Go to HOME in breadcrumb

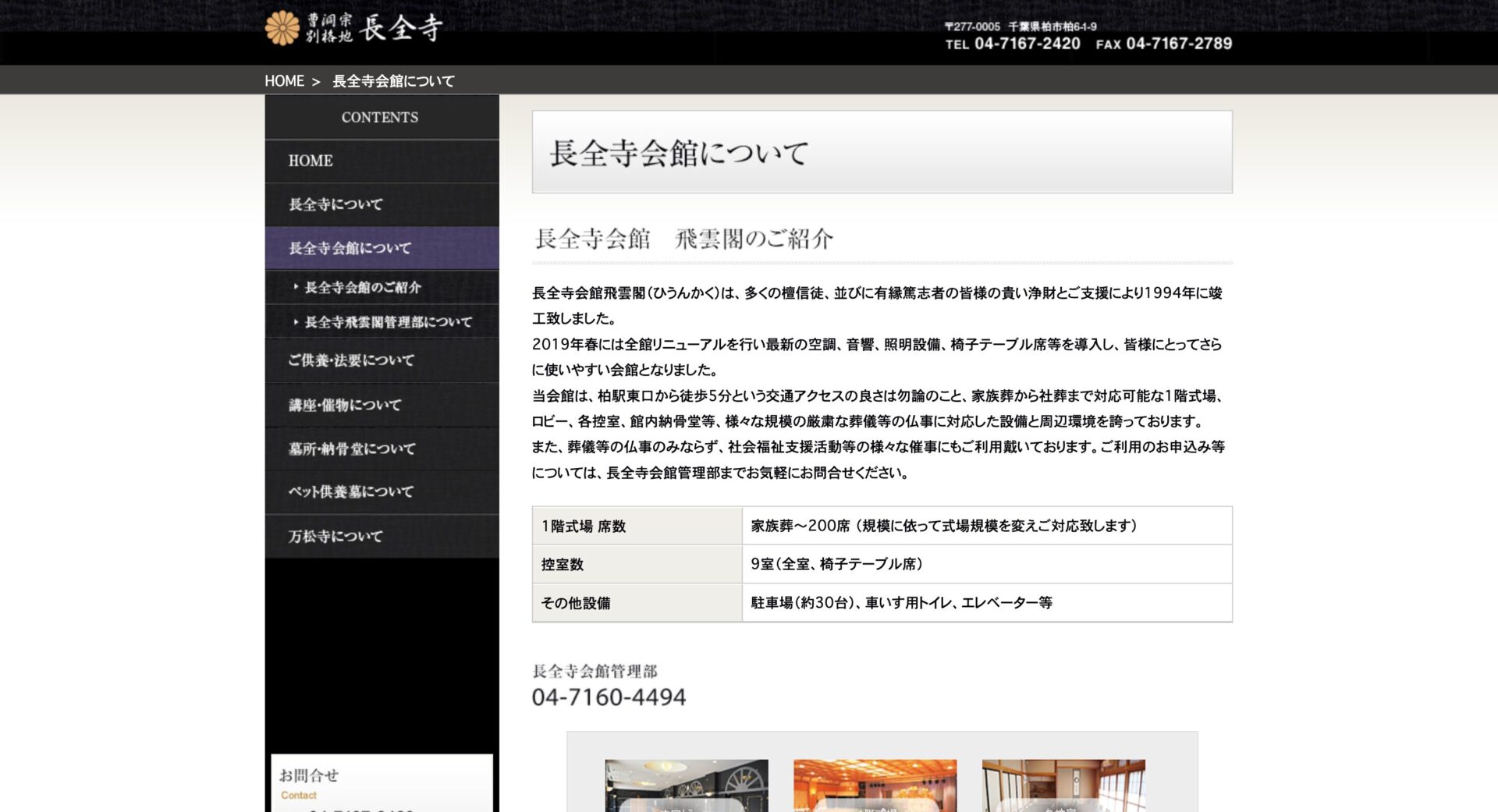pos(284,81)
